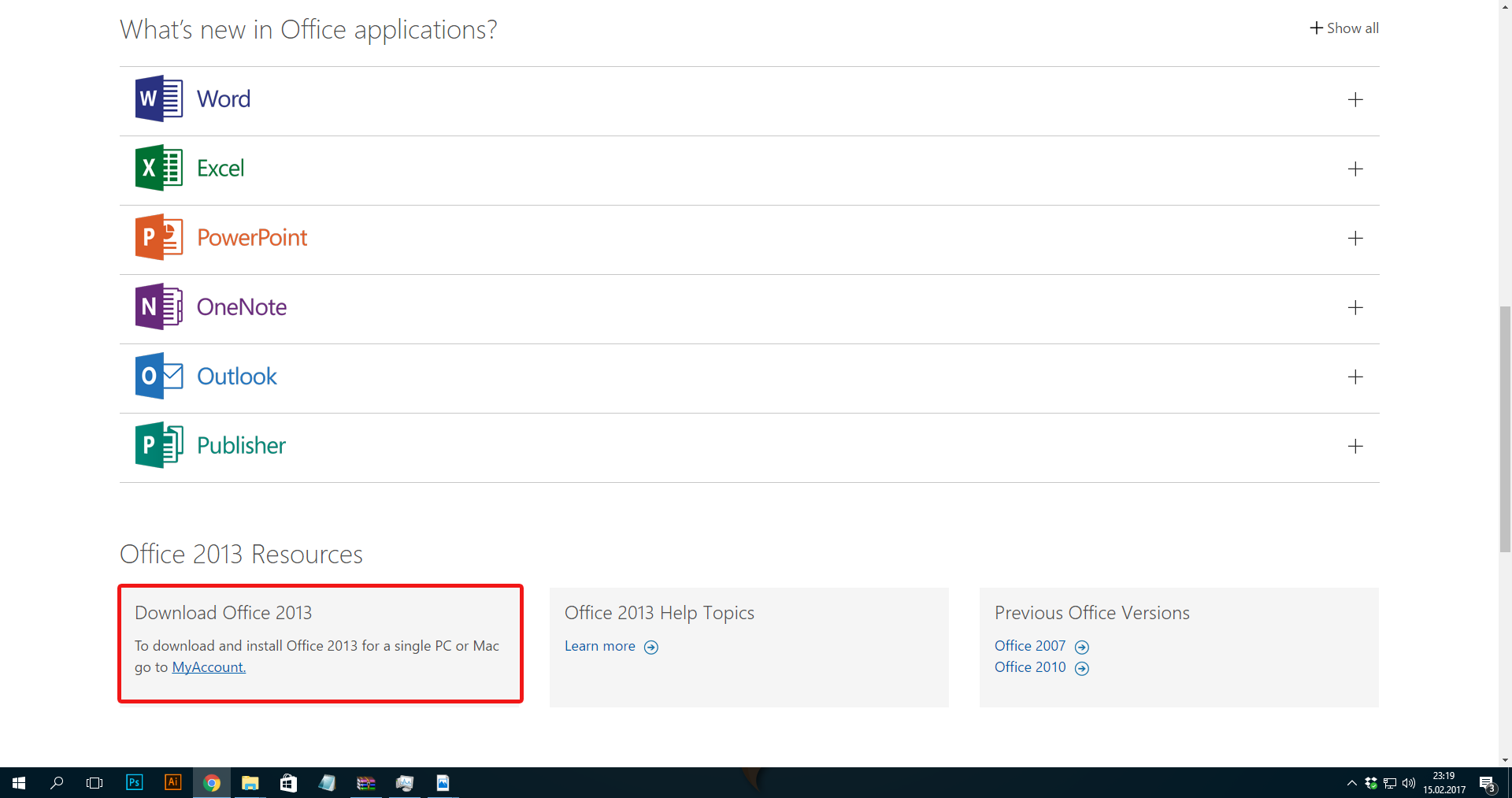Image resolution: width=1512 pixels, height=798 pixels.
Task: Launch Photoshop from the taskbar
Action: tap(134, 782)
